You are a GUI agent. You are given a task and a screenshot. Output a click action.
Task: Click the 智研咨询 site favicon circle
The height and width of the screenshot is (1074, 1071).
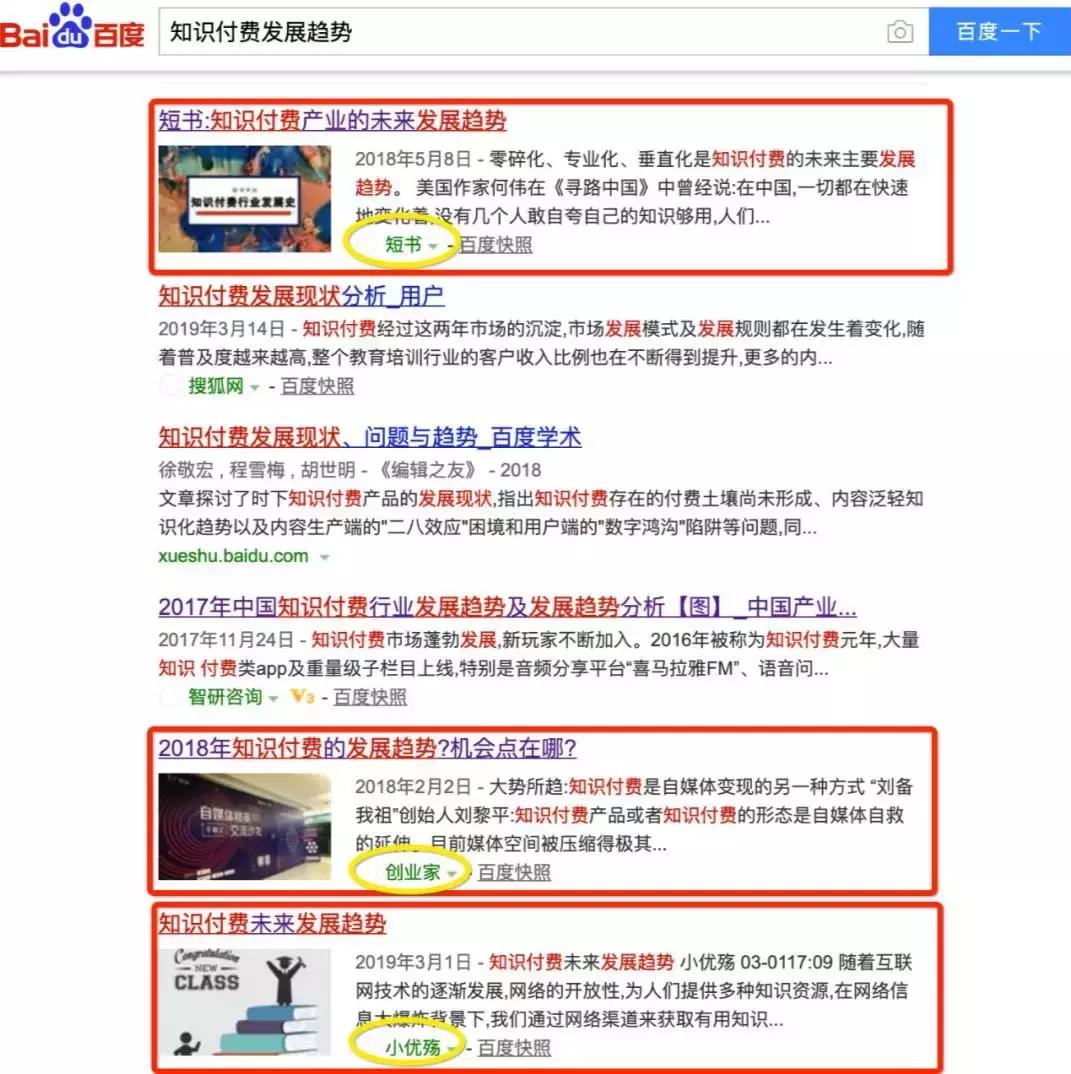tap(167, 697)
